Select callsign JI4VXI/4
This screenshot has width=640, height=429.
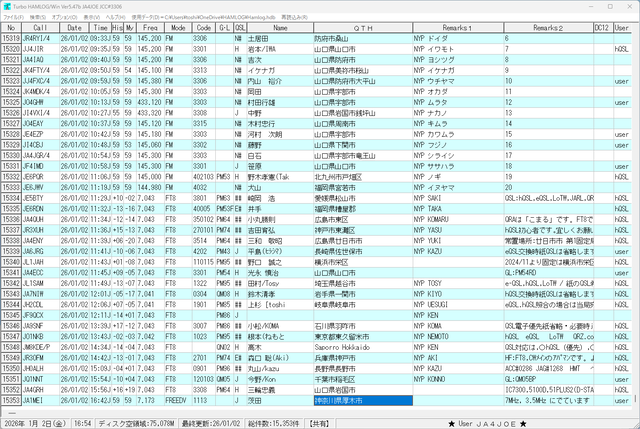pyautogui.click(x=36, y=113)
